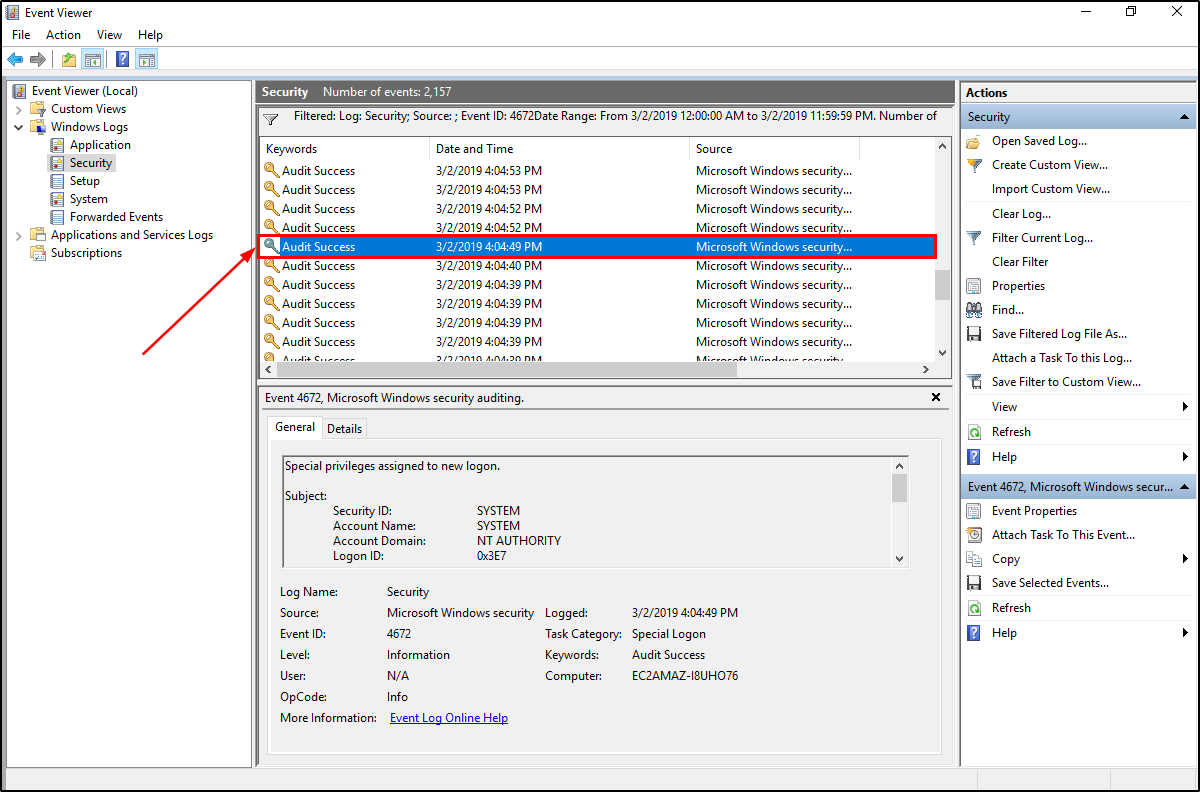Open Event Log Online Help link
The image size is (1200, 792).
(448, 718)
